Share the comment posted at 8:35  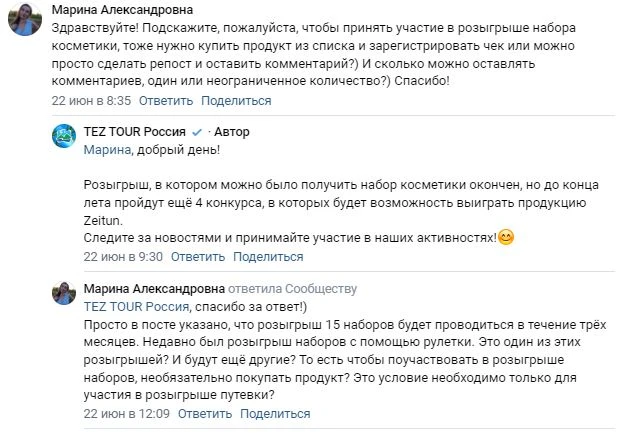click(236, 101)
